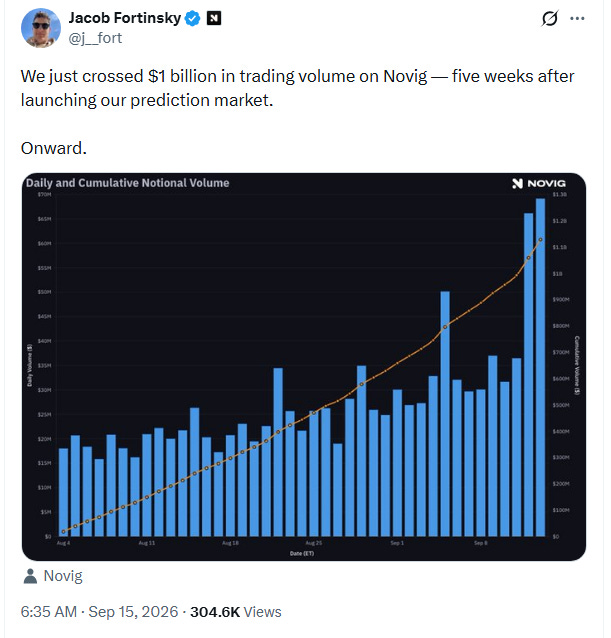611x638 pixels.
Task: Click the 6:35 AM Sep 15, 2026 timestamp
Action: [x=99, y=612]
